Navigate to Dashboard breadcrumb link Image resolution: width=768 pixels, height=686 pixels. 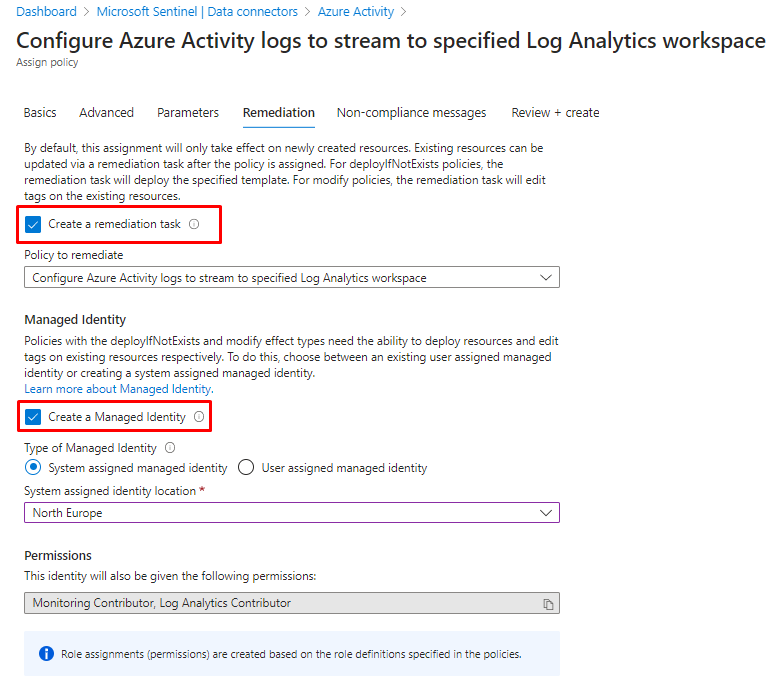[46, 12]
